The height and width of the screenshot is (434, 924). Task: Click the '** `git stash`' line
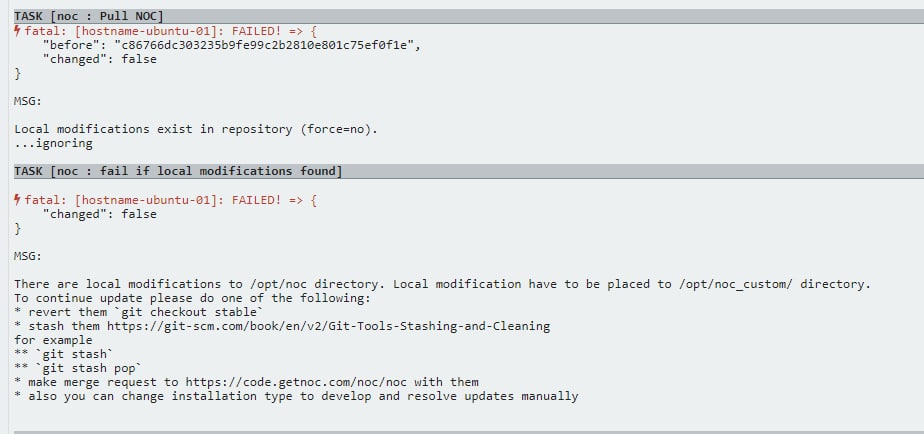[x=64, y=354]
